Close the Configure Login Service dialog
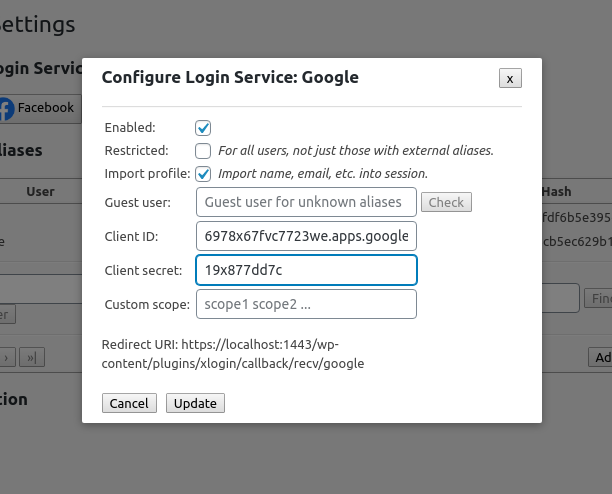The width and height of the screenshot is (612, 494). [510, 78]
